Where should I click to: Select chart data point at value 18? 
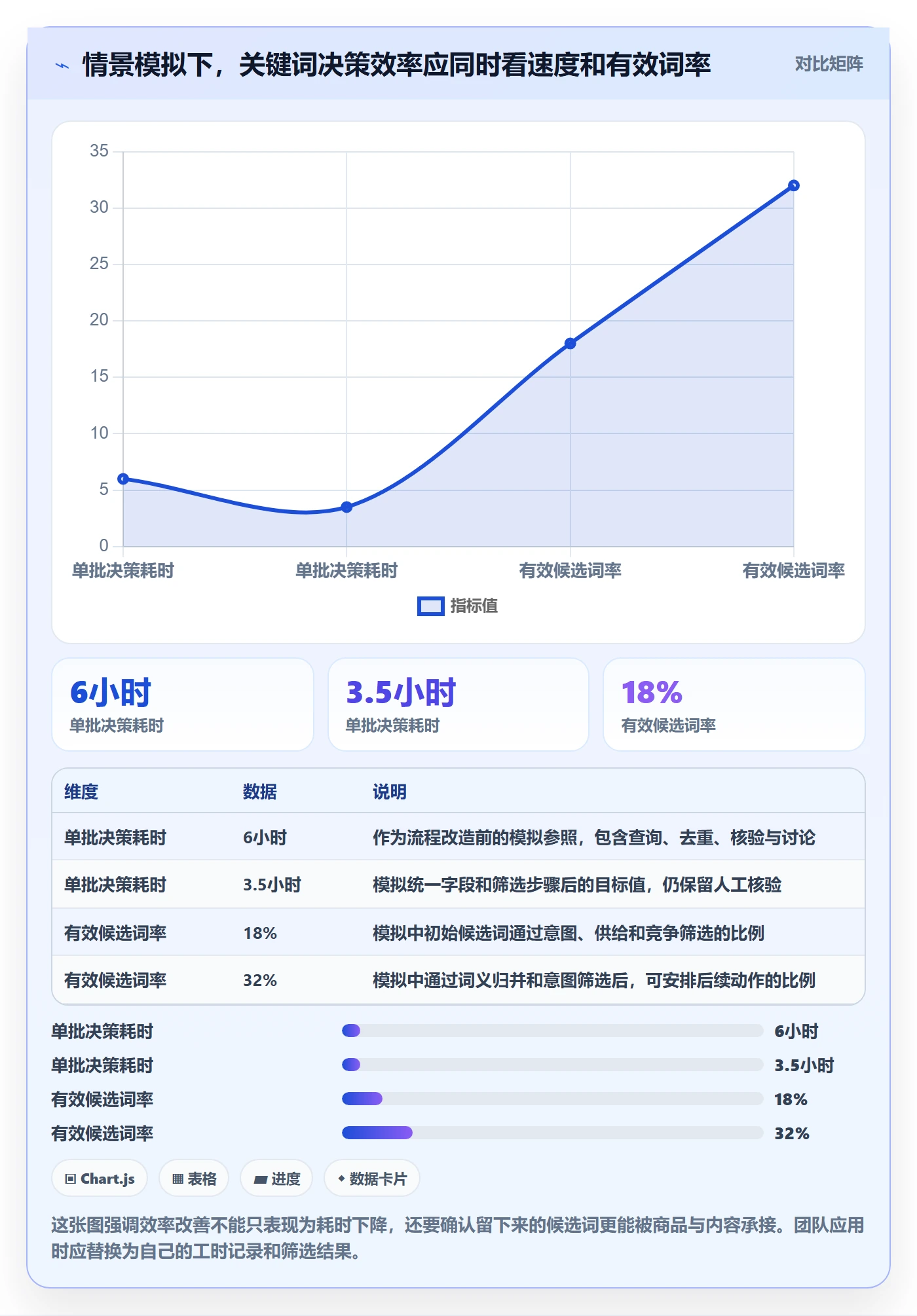click(571, 344)
